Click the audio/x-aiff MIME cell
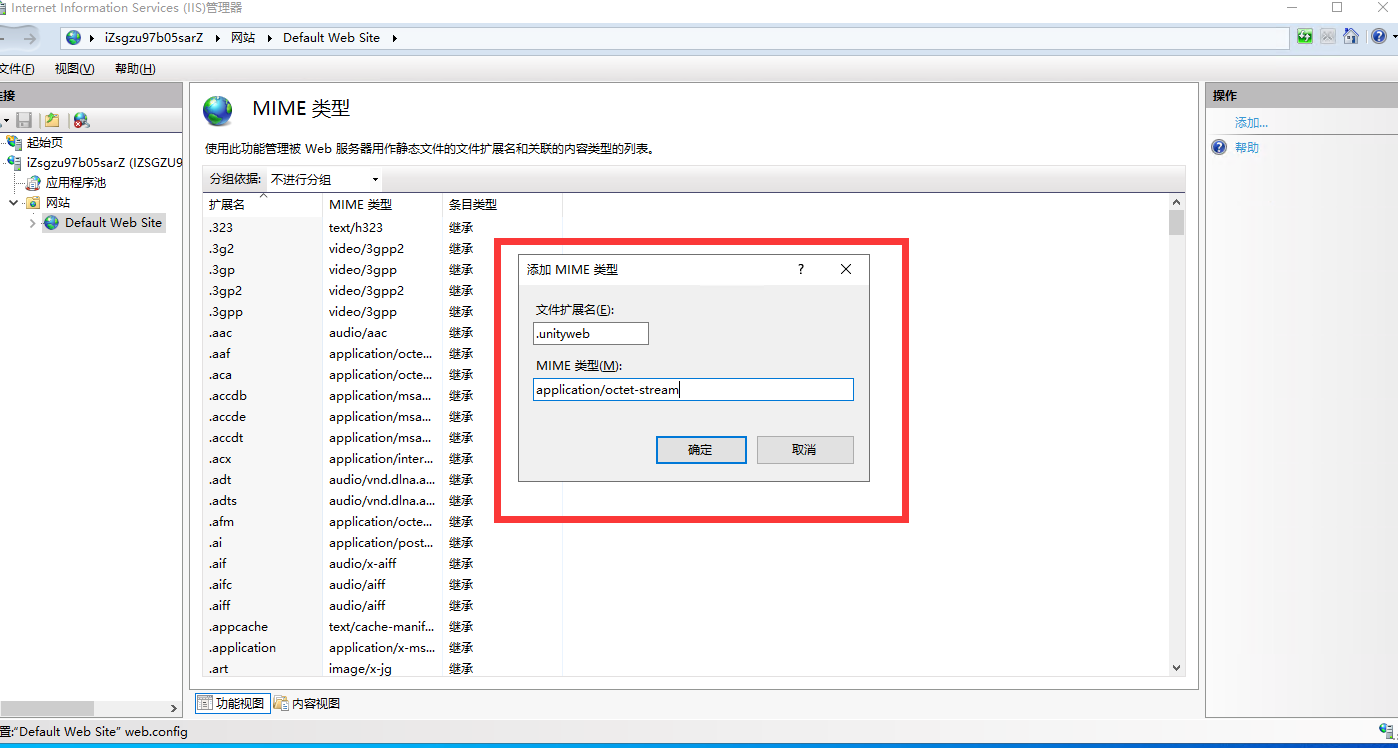Screen dimensions: 1398x748 363,564
